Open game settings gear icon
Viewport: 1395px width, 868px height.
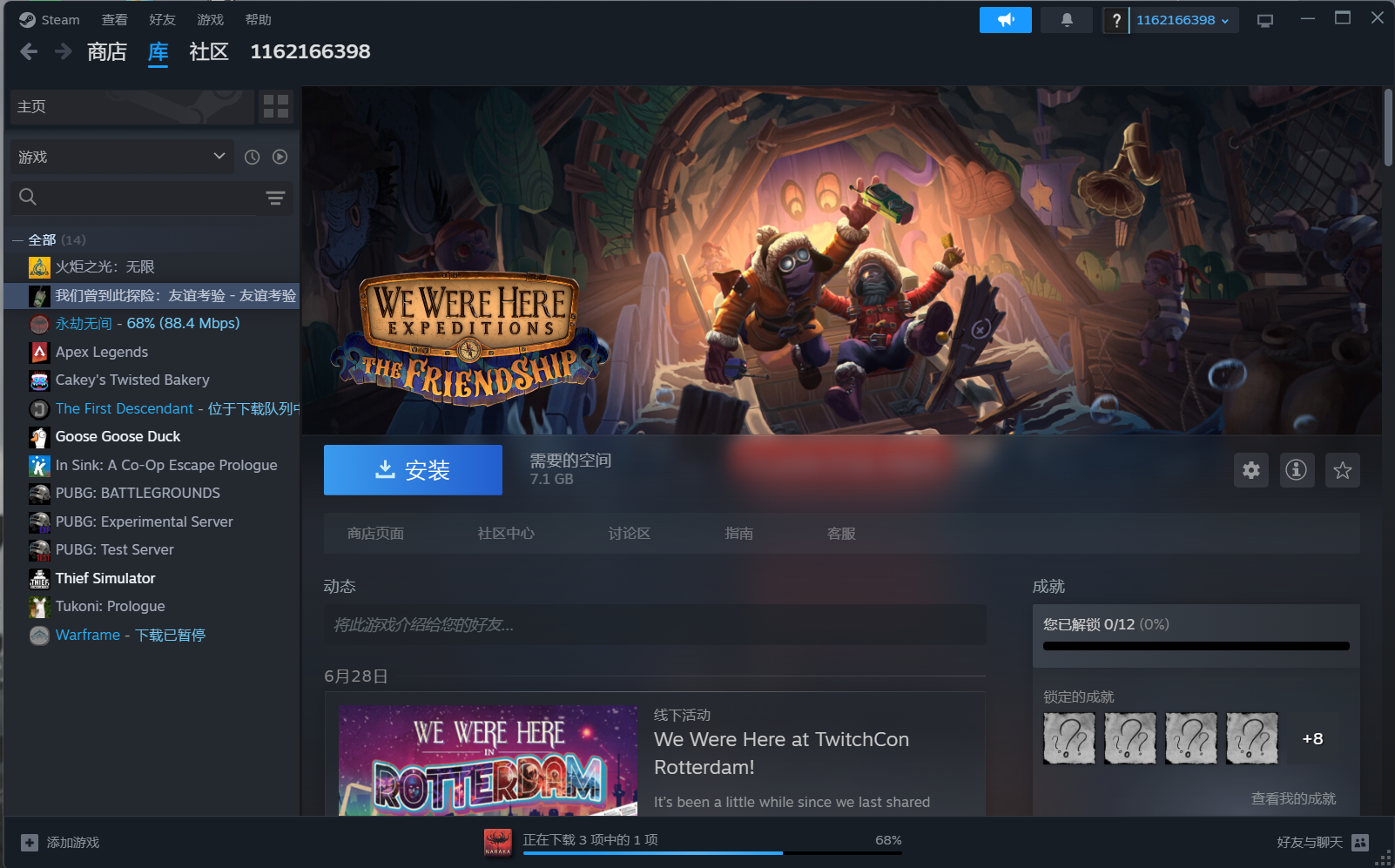[x=1251, y=470]
